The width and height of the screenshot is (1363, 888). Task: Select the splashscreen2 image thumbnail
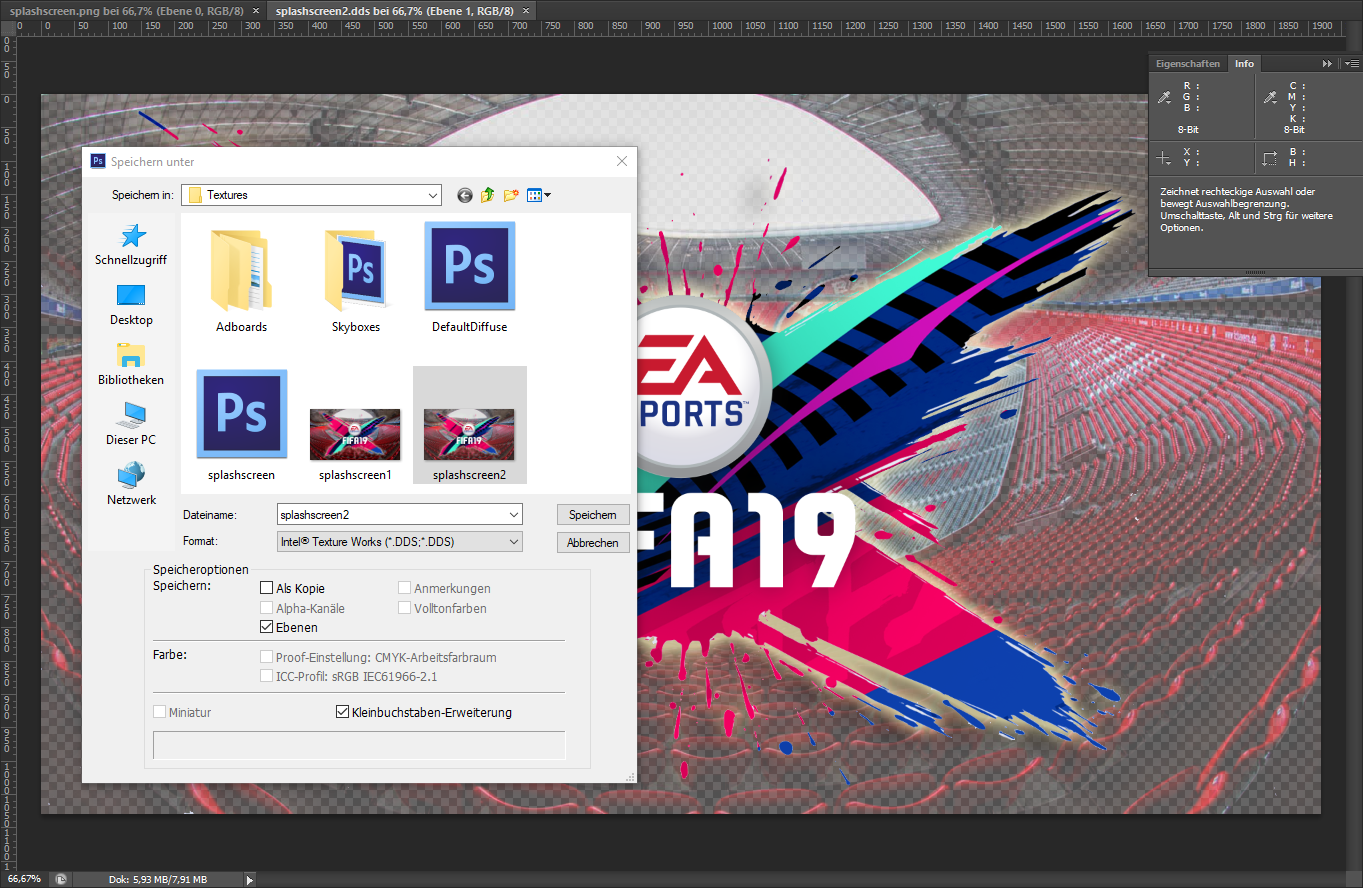469,433
